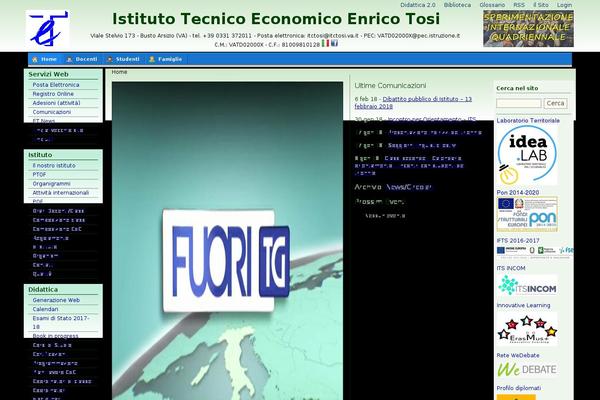600x400 pixels.
Task: Click the Servizi Web section heading
Action: click(48, 74)
